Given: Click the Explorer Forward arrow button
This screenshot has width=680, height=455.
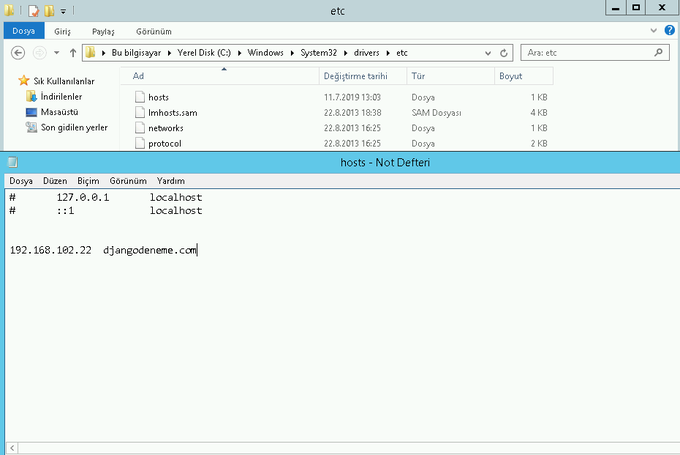Looking at the screenshot, I should (39, 53).
